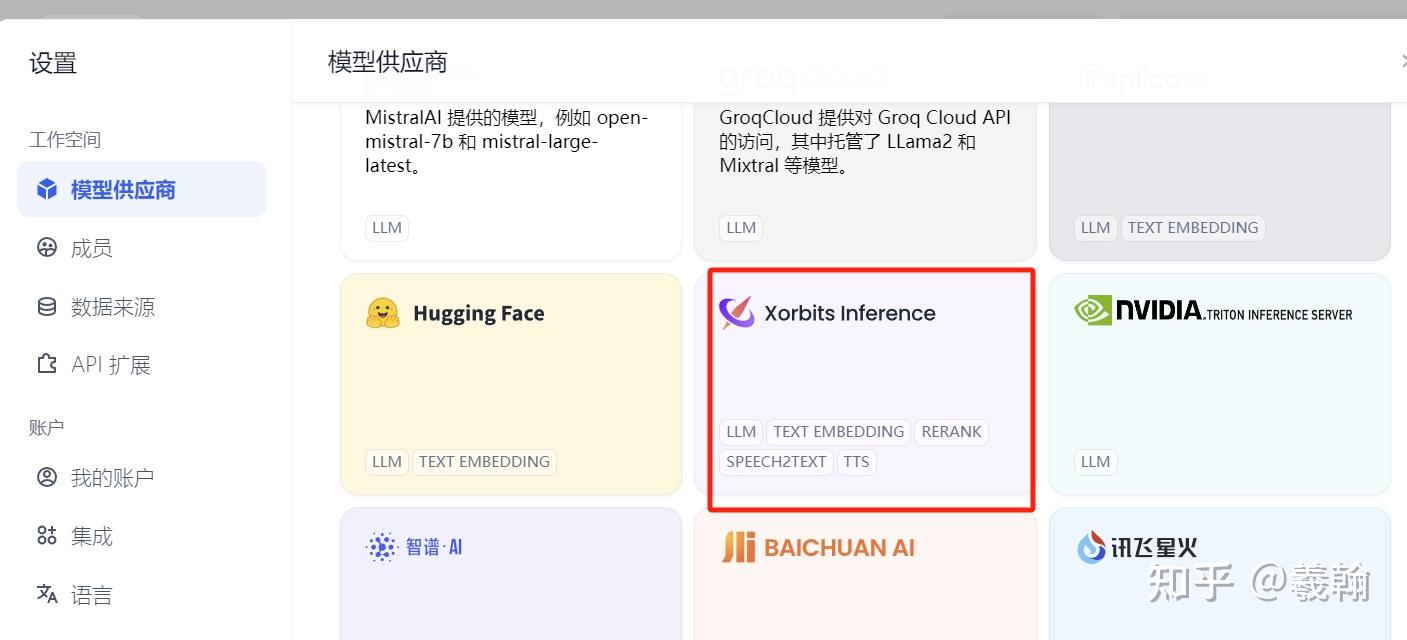Viewport: 1407px width, 640px height.
Task: Select the 数据来源 sidebar icon
Action: coord(47,306)
